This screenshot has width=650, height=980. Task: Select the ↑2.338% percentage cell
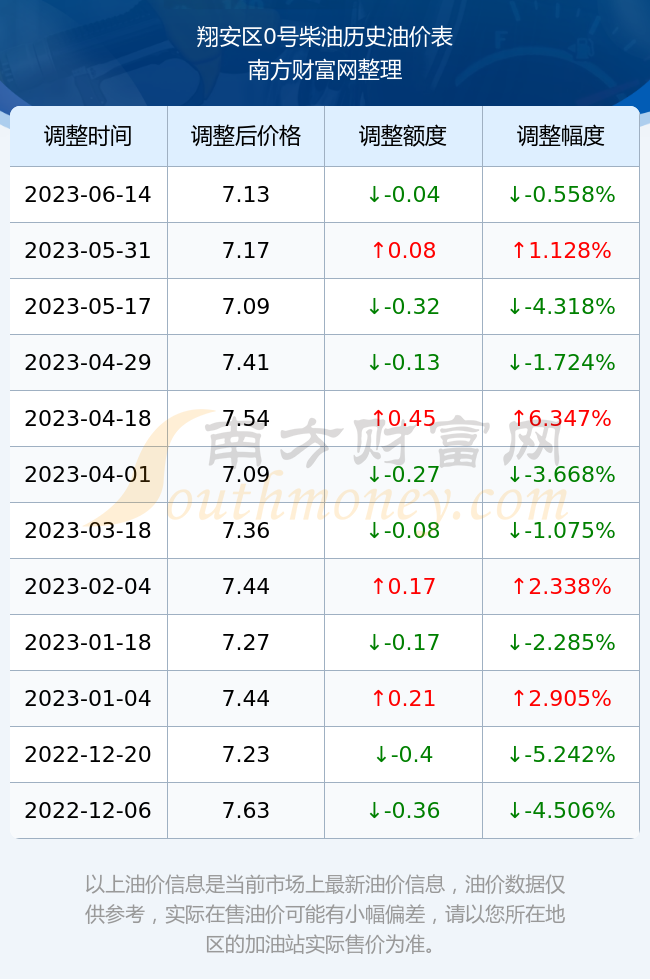click(561, 586)
